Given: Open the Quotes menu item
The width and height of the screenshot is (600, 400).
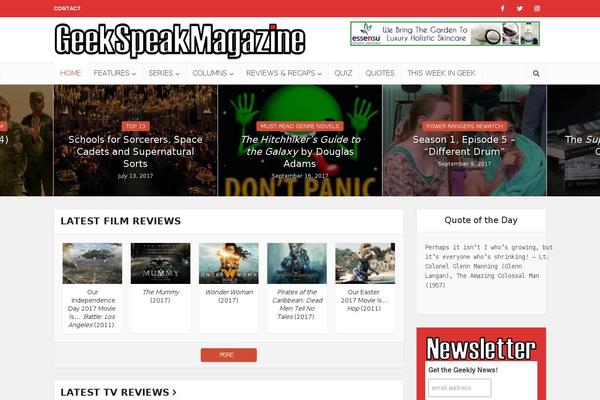Looking at the screenshot, I should pyautogui.click(x=380, y=73).
